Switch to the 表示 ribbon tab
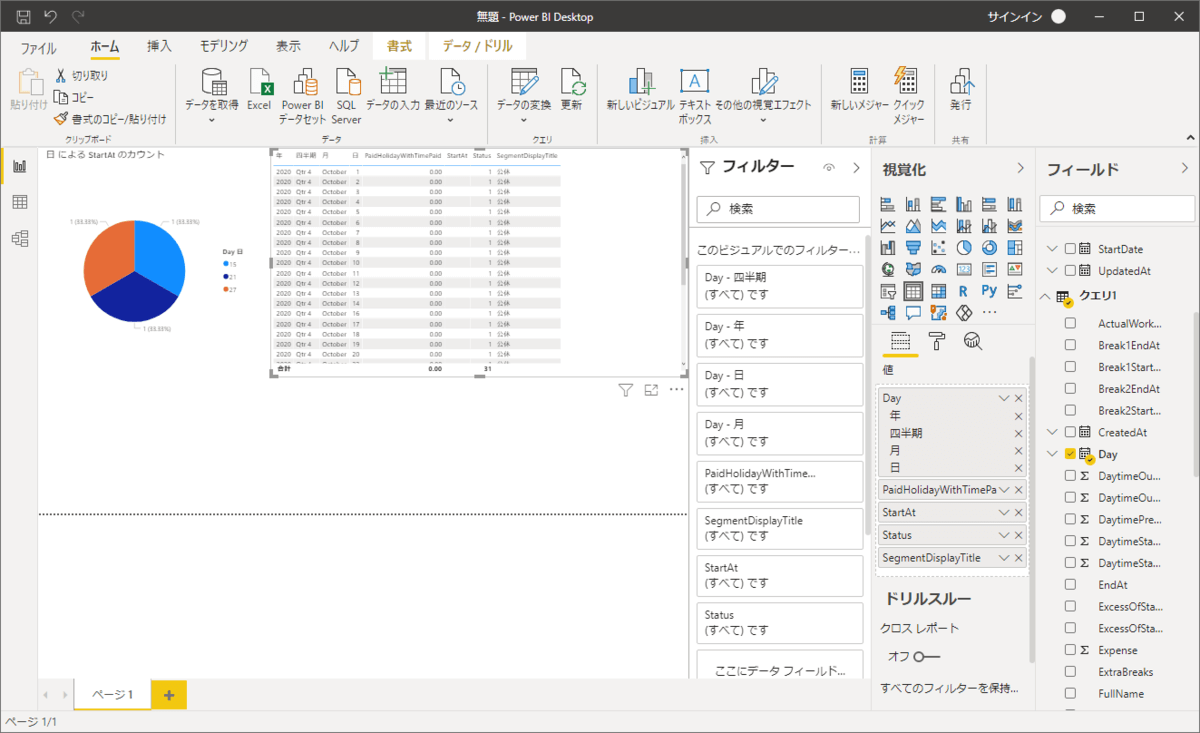Image resolution: width=1200 pixels, height=733 pixels. pos(288,47)
